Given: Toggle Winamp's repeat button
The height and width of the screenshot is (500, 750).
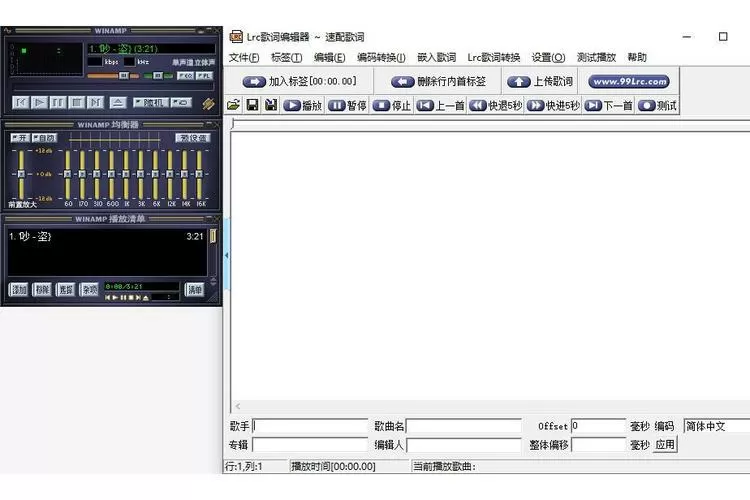Looking at the screenshot, I should tap(181, 102).
